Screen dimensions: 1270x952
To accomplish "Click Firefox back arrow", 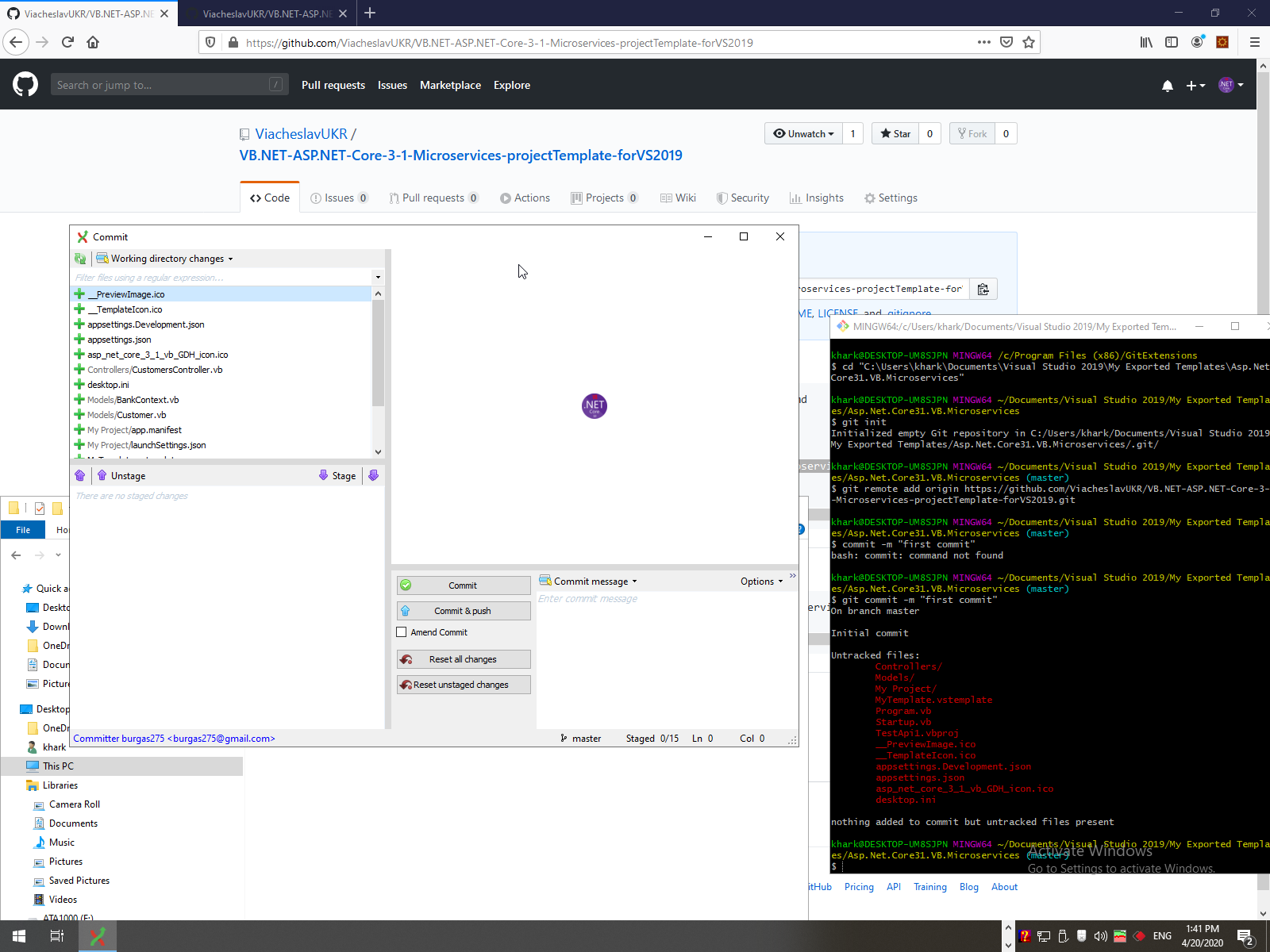I will 16,42.
